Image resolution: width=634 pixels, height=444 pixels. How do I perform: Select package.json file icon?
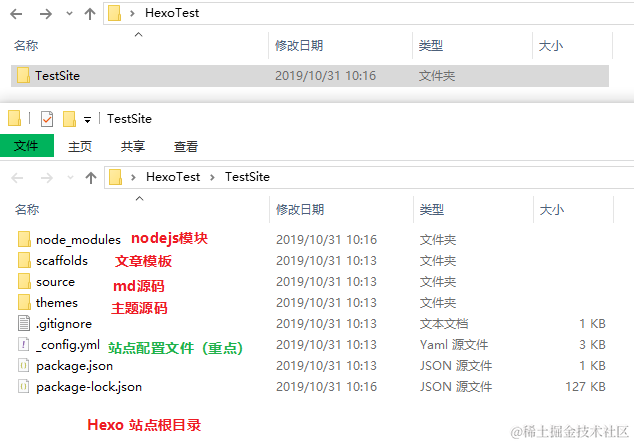coord(24,365)
